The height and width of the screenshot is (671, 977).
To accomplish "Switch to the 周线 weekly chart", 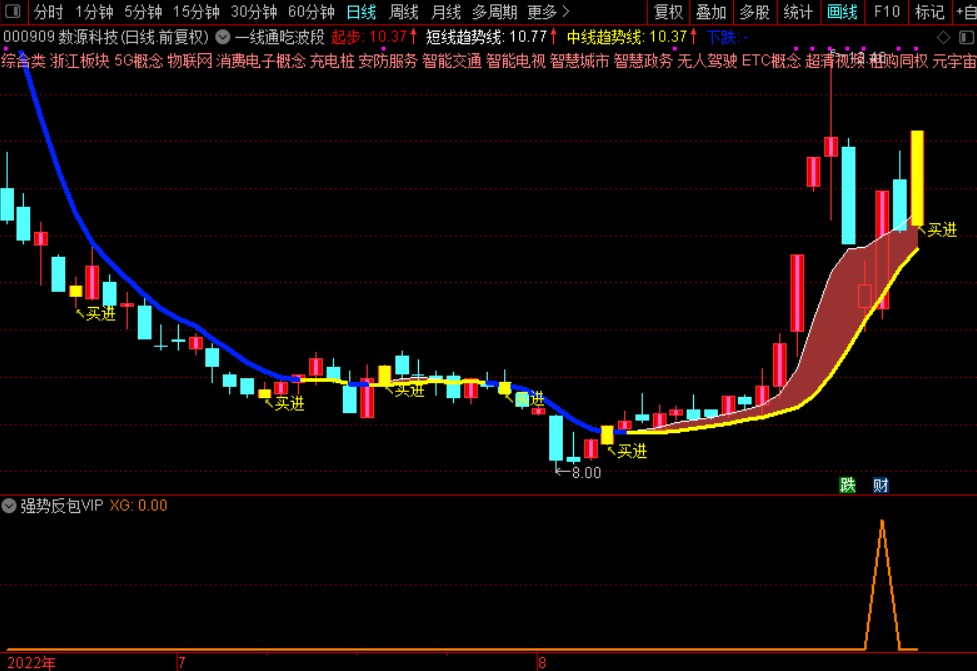I will tap(404, 12).
